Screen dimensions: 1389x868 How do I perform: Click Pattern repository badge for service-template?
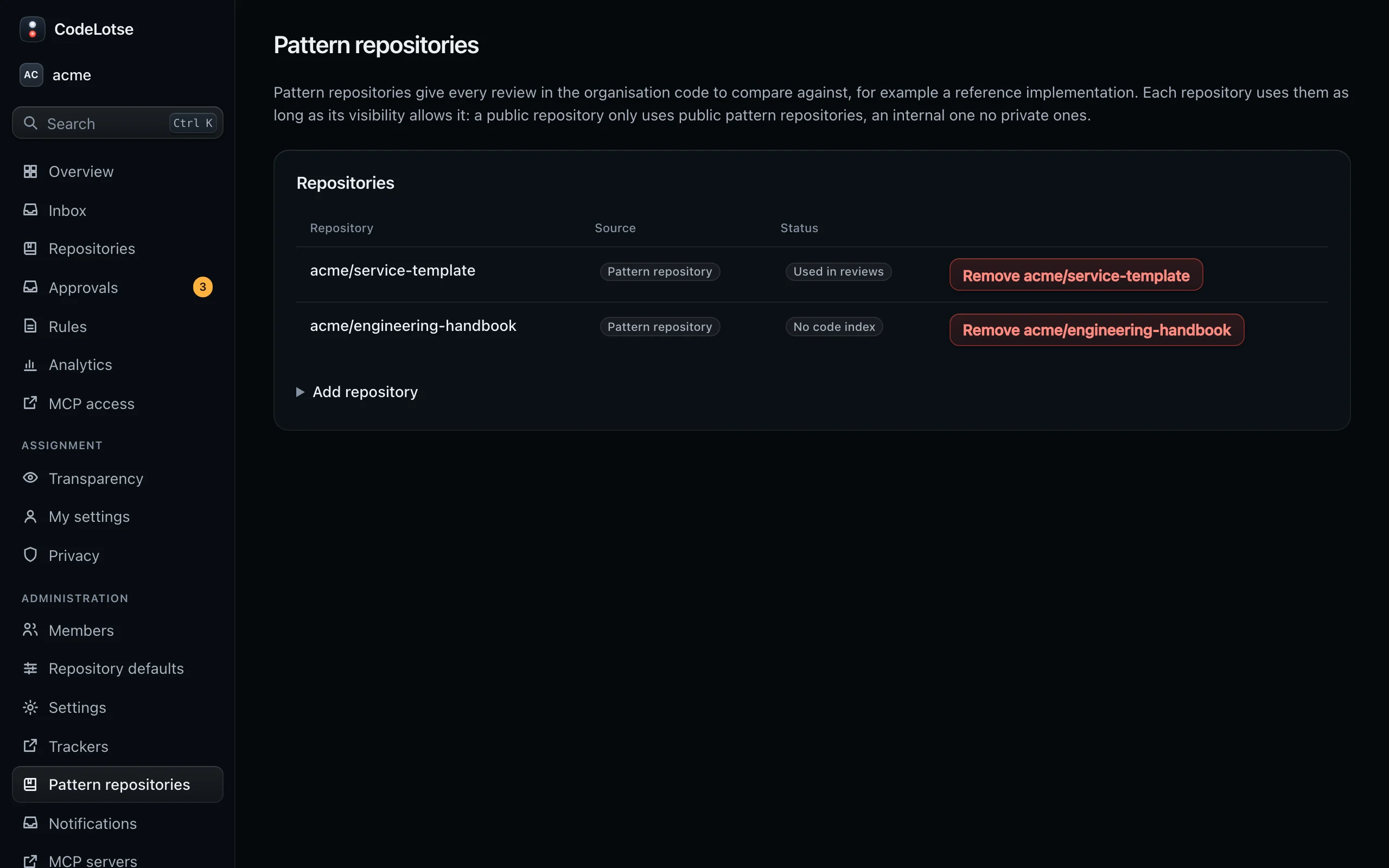coord(659,272)
